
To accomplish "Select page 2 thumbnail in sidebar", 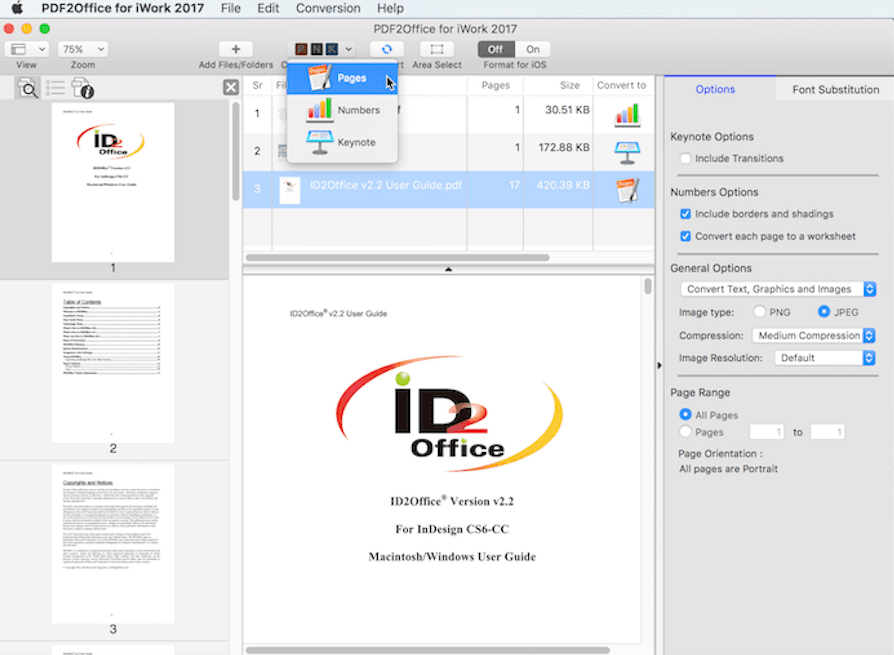I will (113, 361).
